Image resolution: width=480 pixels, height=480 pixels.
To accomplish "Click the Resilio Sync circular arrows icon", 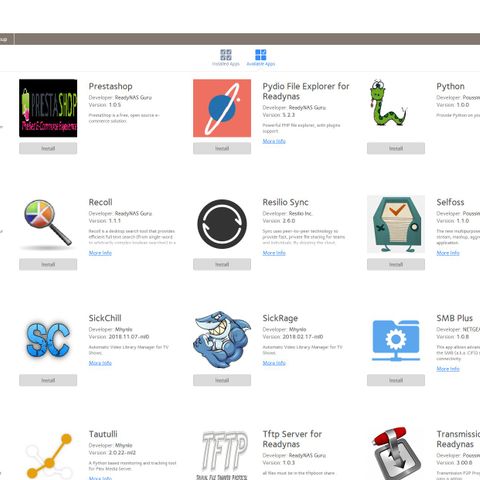I will coord(222,224).
